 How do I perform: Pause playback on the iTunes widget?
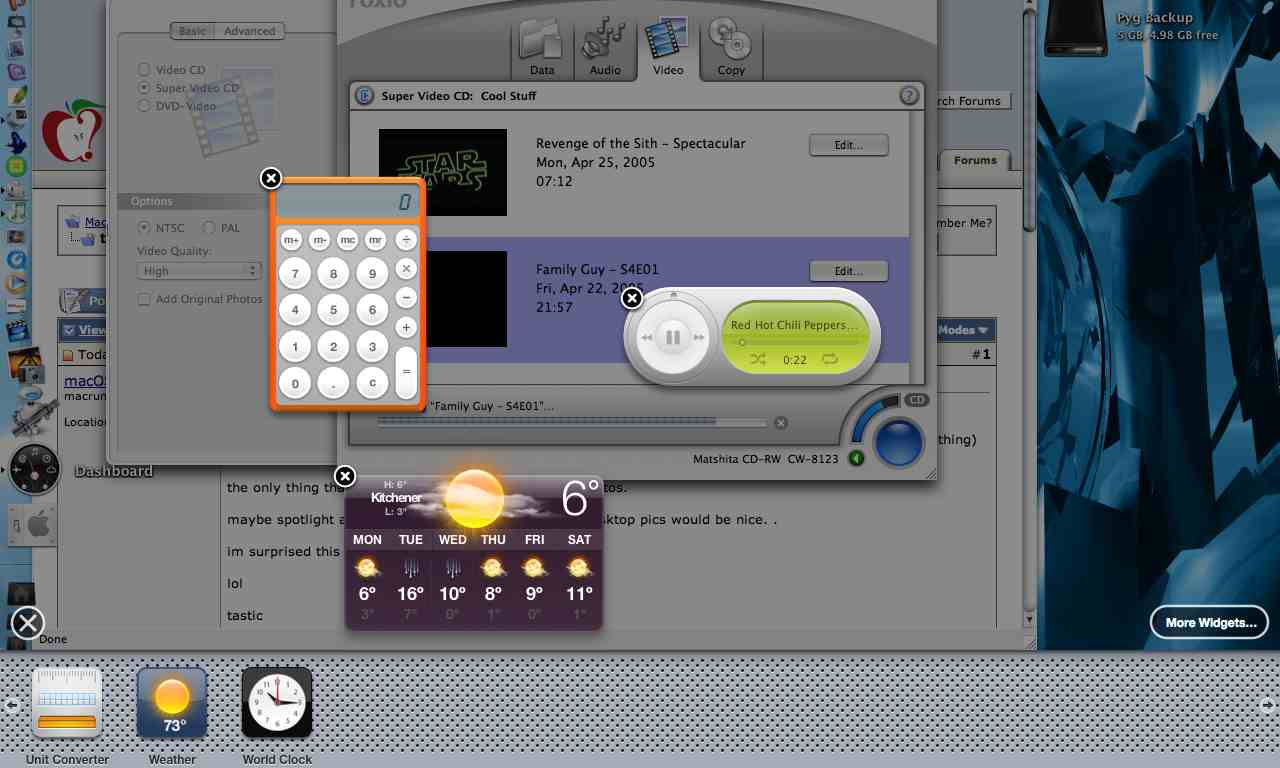(x=673, y=338)
